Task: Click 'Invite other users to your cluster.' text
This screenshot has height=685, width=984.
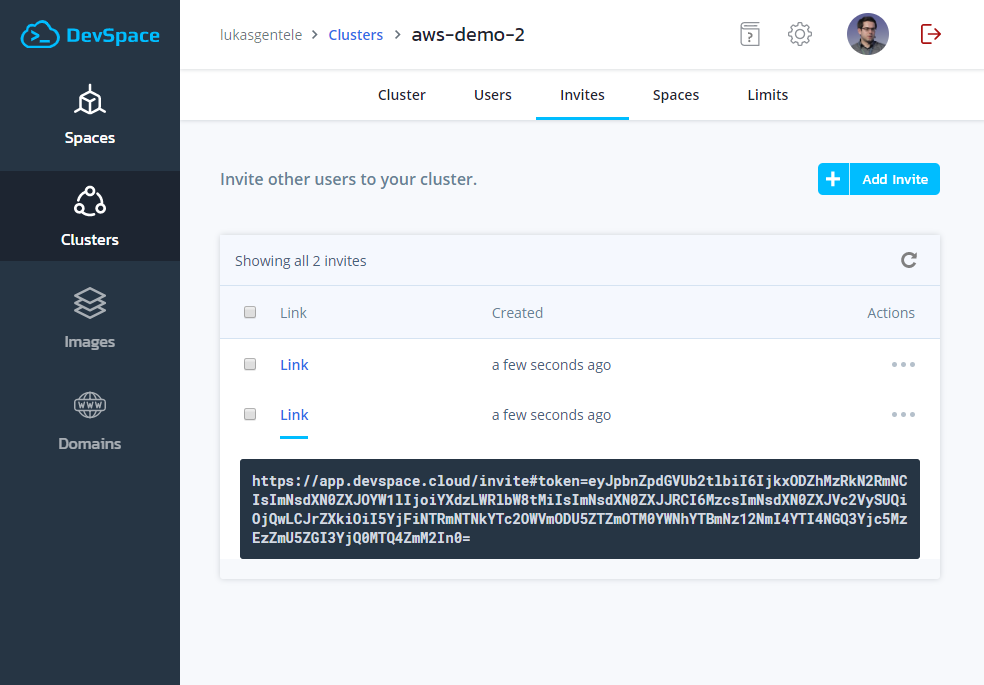Action: [x=348, y=179]
